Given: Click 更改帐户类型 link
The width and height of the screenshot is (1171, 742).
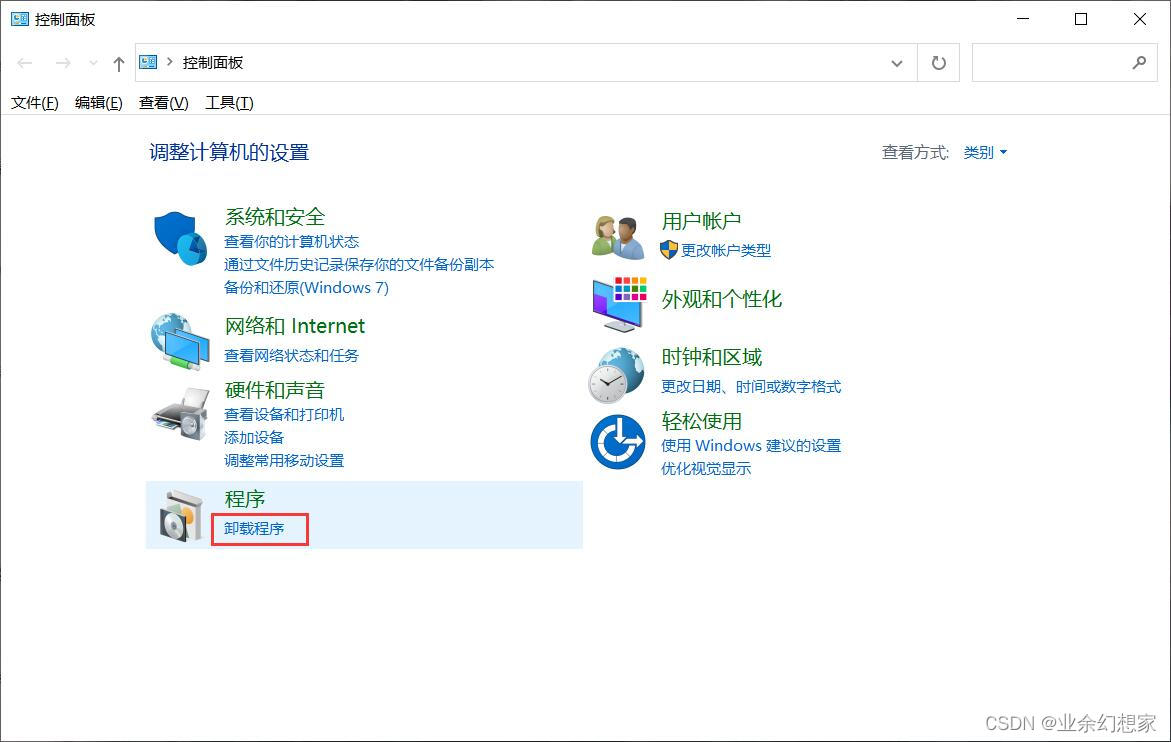Looking at the screenshot, I should click(x=726, y=251).
